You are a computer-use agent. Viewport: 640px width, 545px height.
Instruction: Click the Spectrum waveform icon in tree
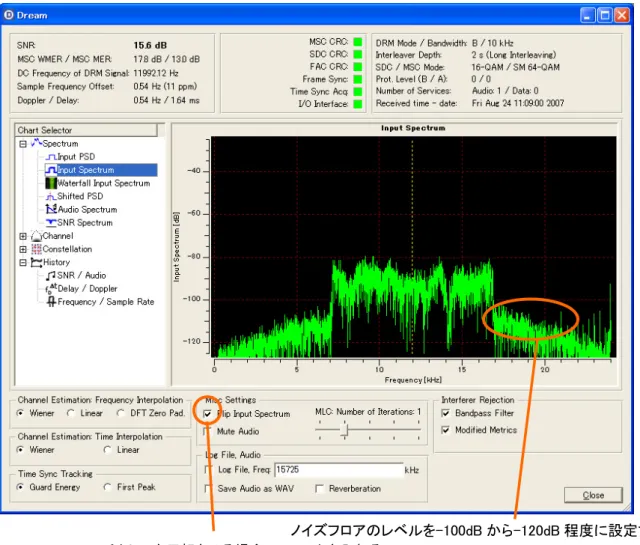36,143
